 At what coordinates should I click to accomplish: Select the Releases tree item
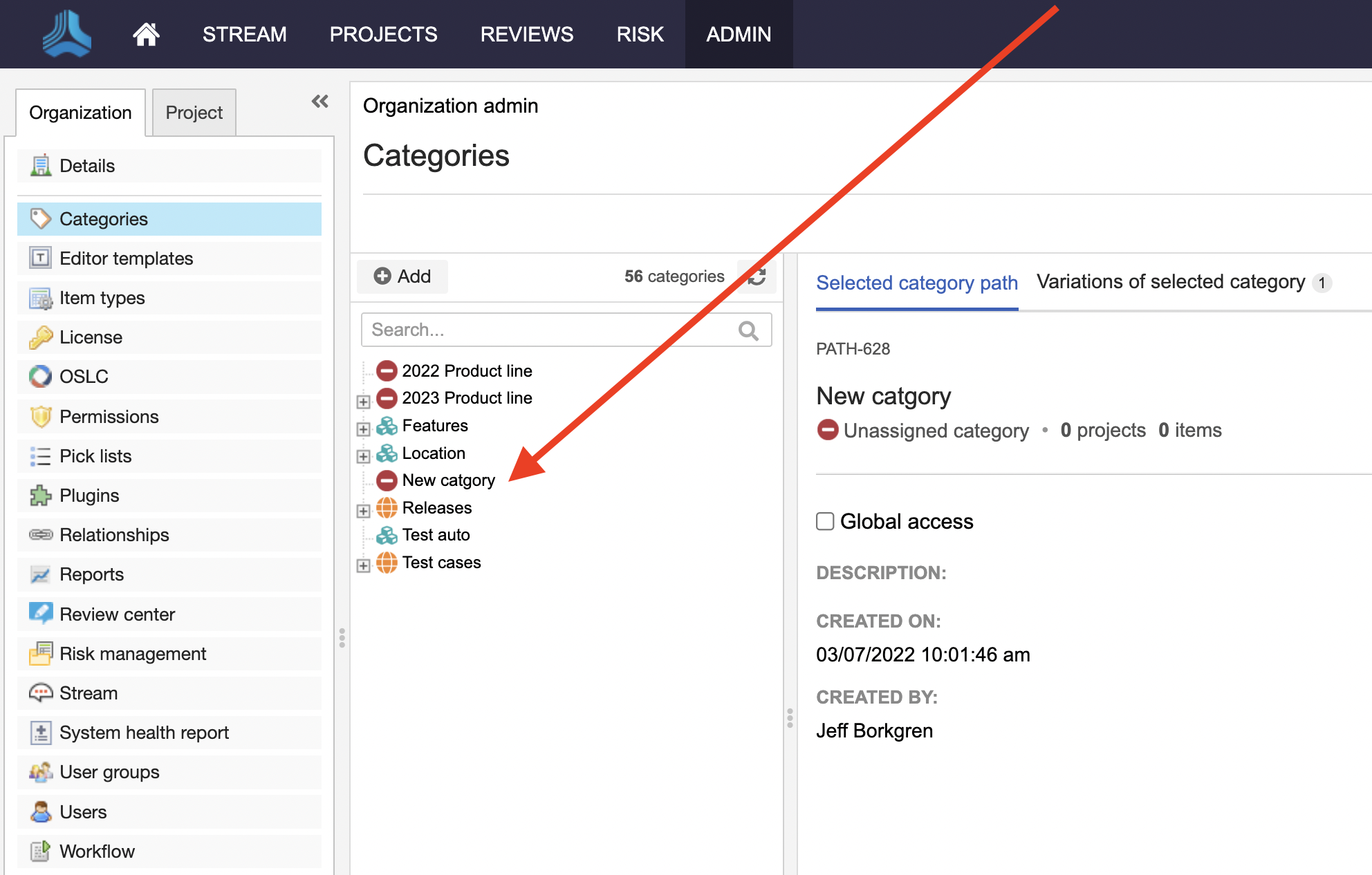point(437,508)
